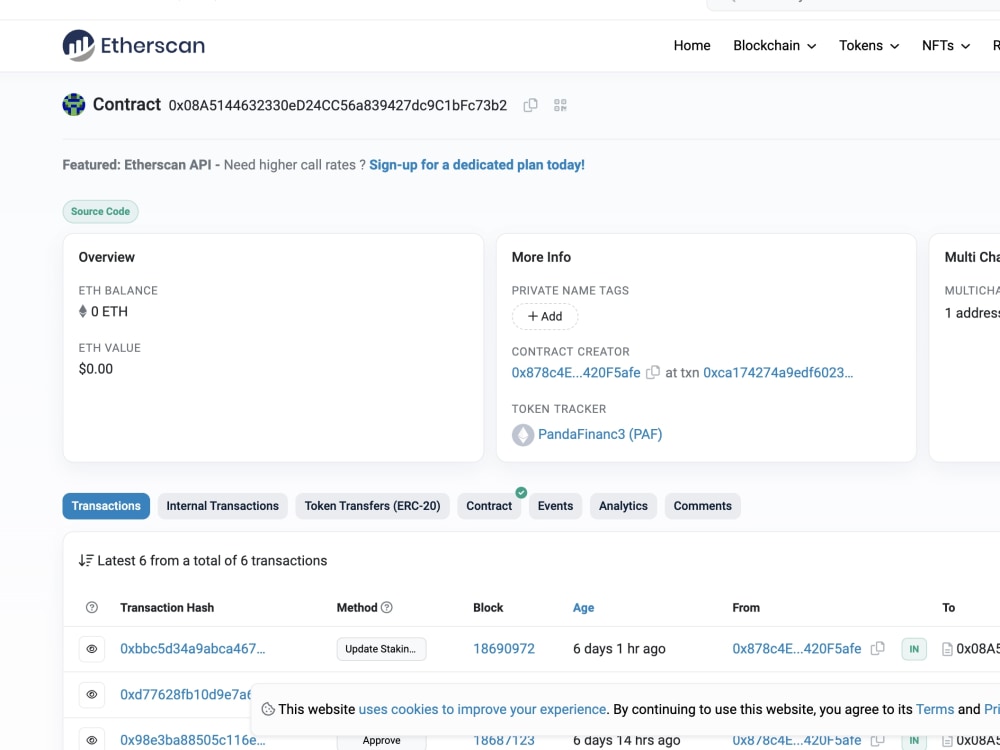Expand the Blockchain menu
This screenshot has height=750, width=1000.
click(x=774, y=45)
